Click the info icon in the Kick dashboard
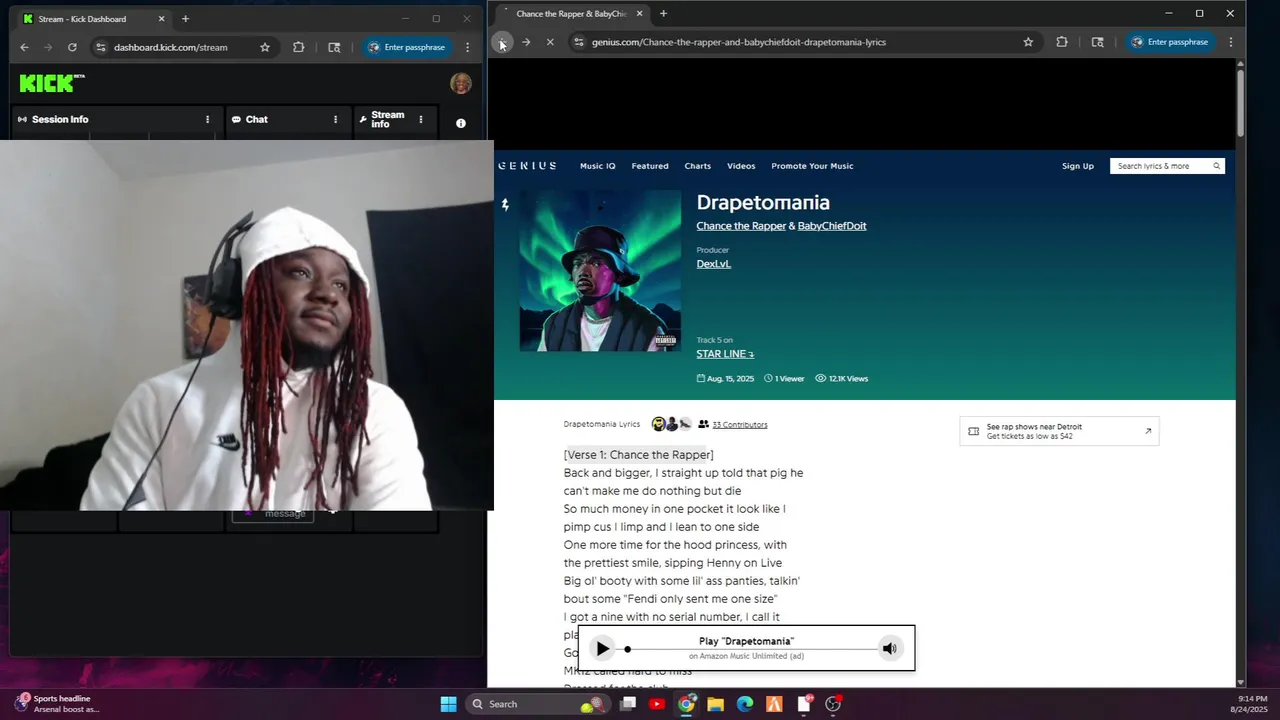 click(461, 123)
